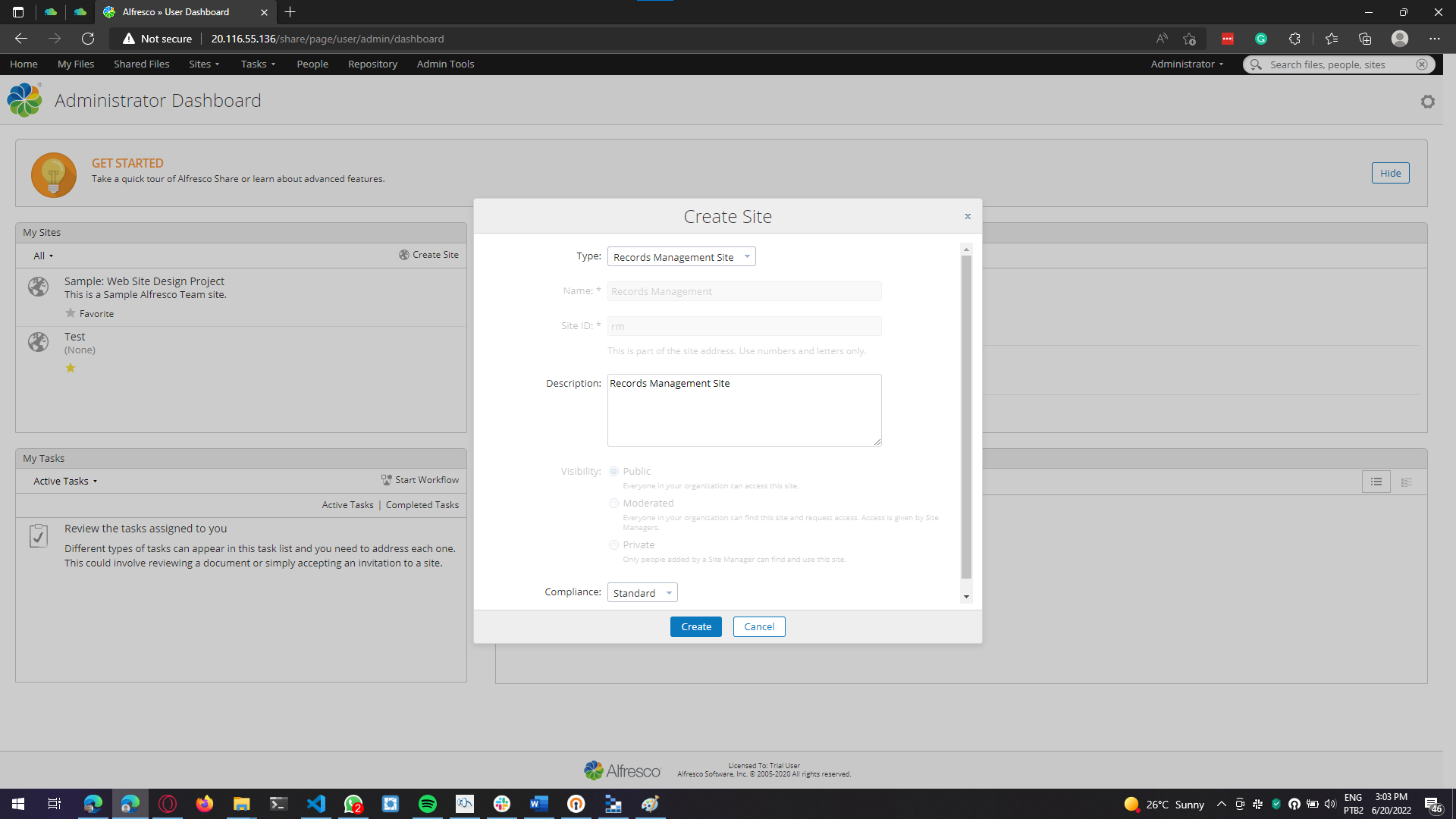Viewport: 1456px width, 819px height.
Task: Click the Alfresco footer logo
Action: pyautogui.click(x=622, y=770)
